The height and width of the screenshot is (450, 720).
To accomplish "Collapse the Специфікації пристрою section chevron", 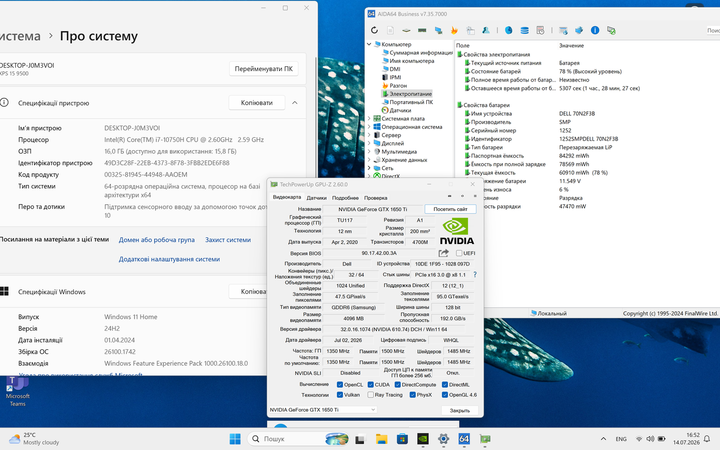I will [295, 102].
